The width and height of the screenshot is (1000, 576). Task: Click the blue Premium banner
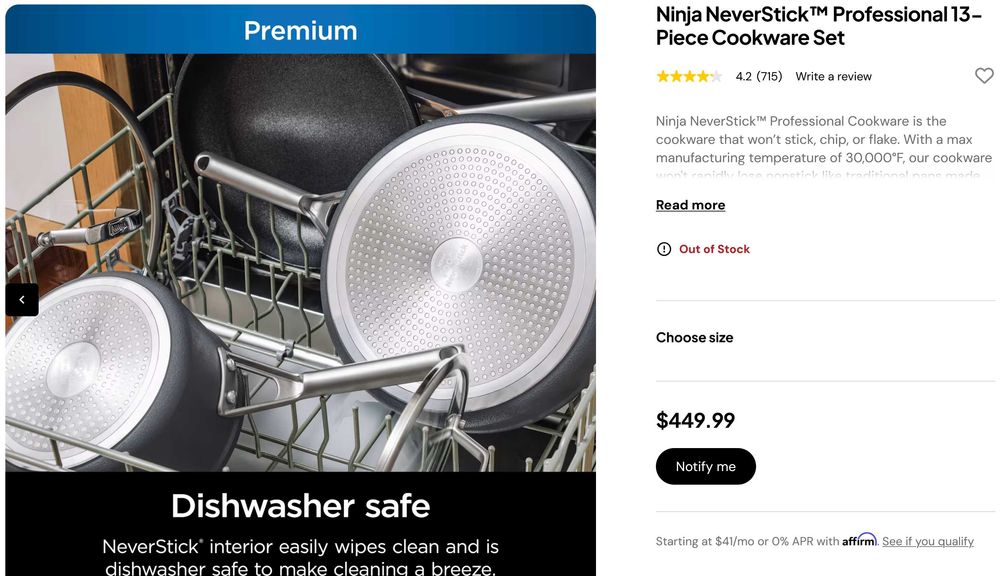(300, 29)
